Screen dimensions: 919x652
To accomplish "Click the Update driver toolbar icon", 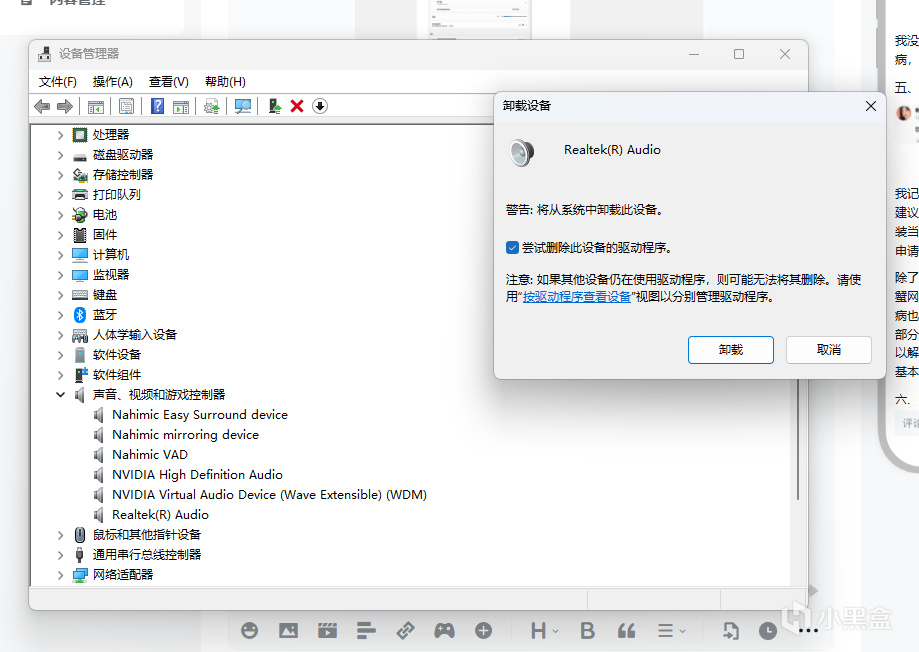I will click(212, 106).
